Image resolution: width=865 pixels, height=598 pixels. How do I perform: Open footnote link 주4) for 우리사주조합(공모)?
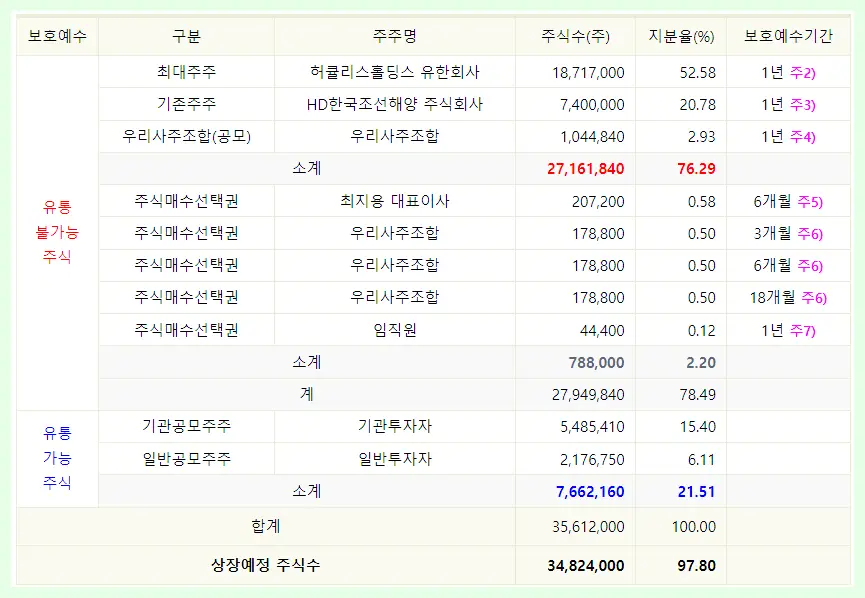click(805, 135)
